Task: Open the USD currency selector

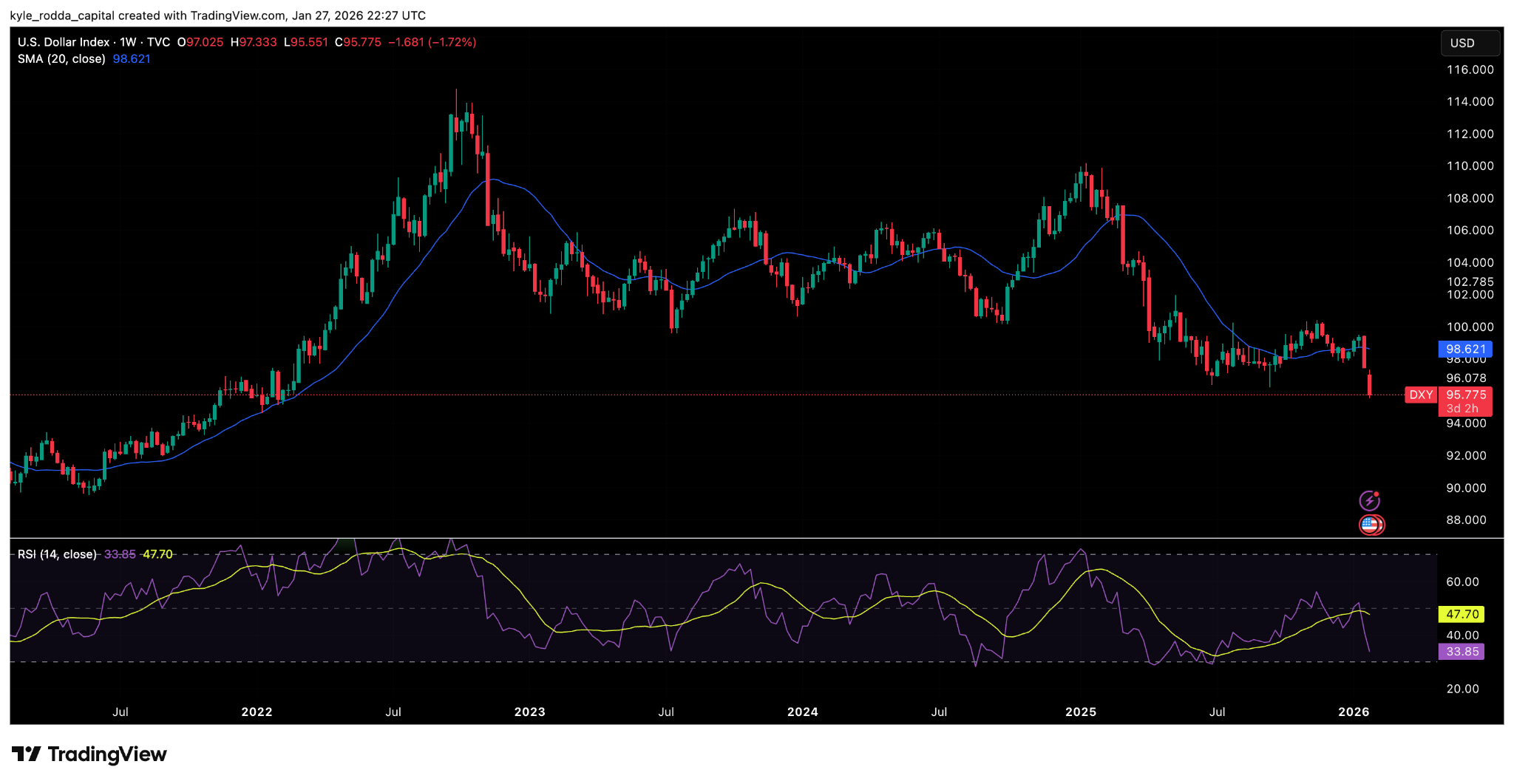Action: tap(1470, 43)
